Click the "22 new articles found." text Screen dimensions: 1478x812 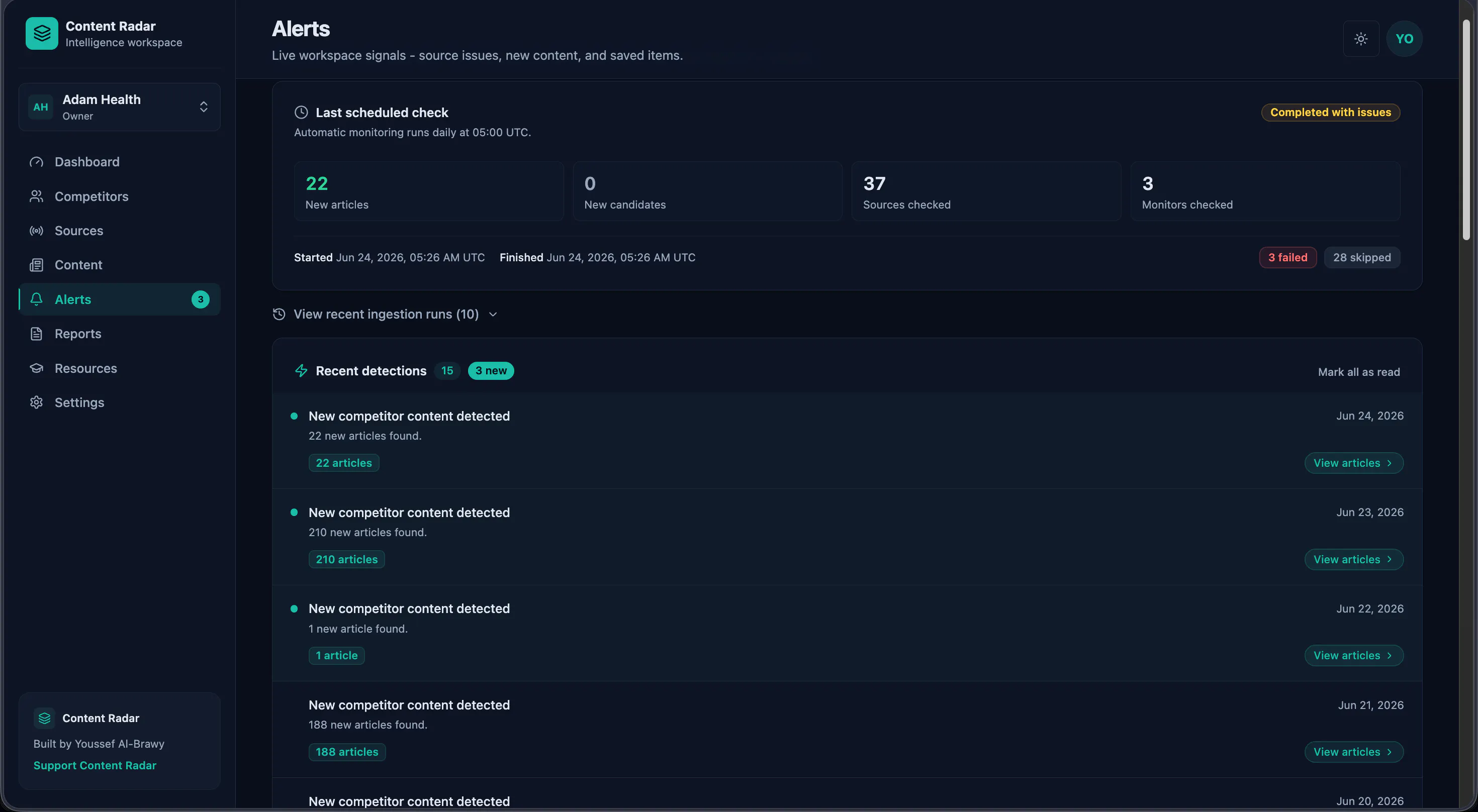point(365,436)
